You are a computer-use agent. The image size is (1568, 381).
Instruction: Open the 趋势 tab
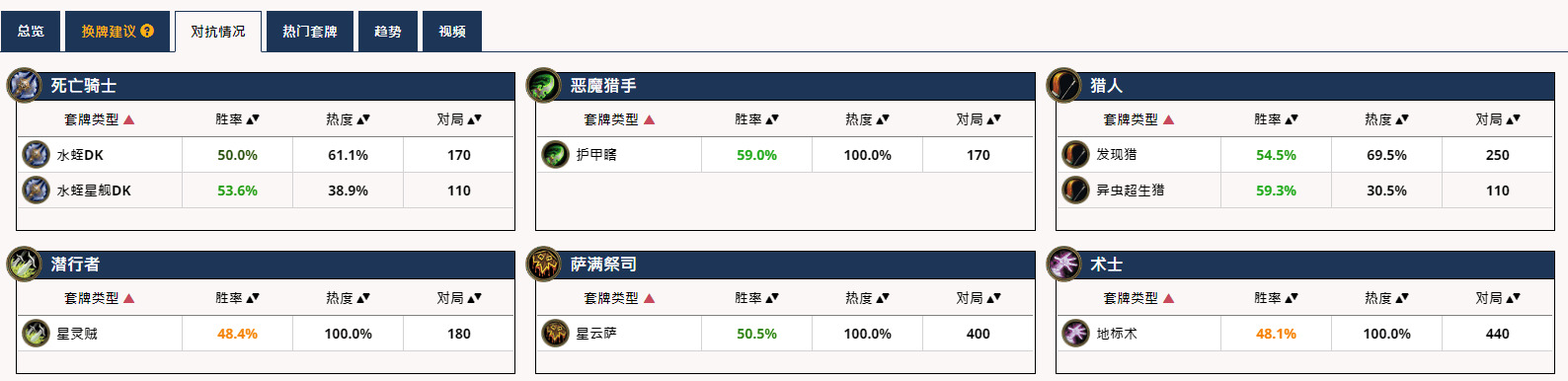388,32
